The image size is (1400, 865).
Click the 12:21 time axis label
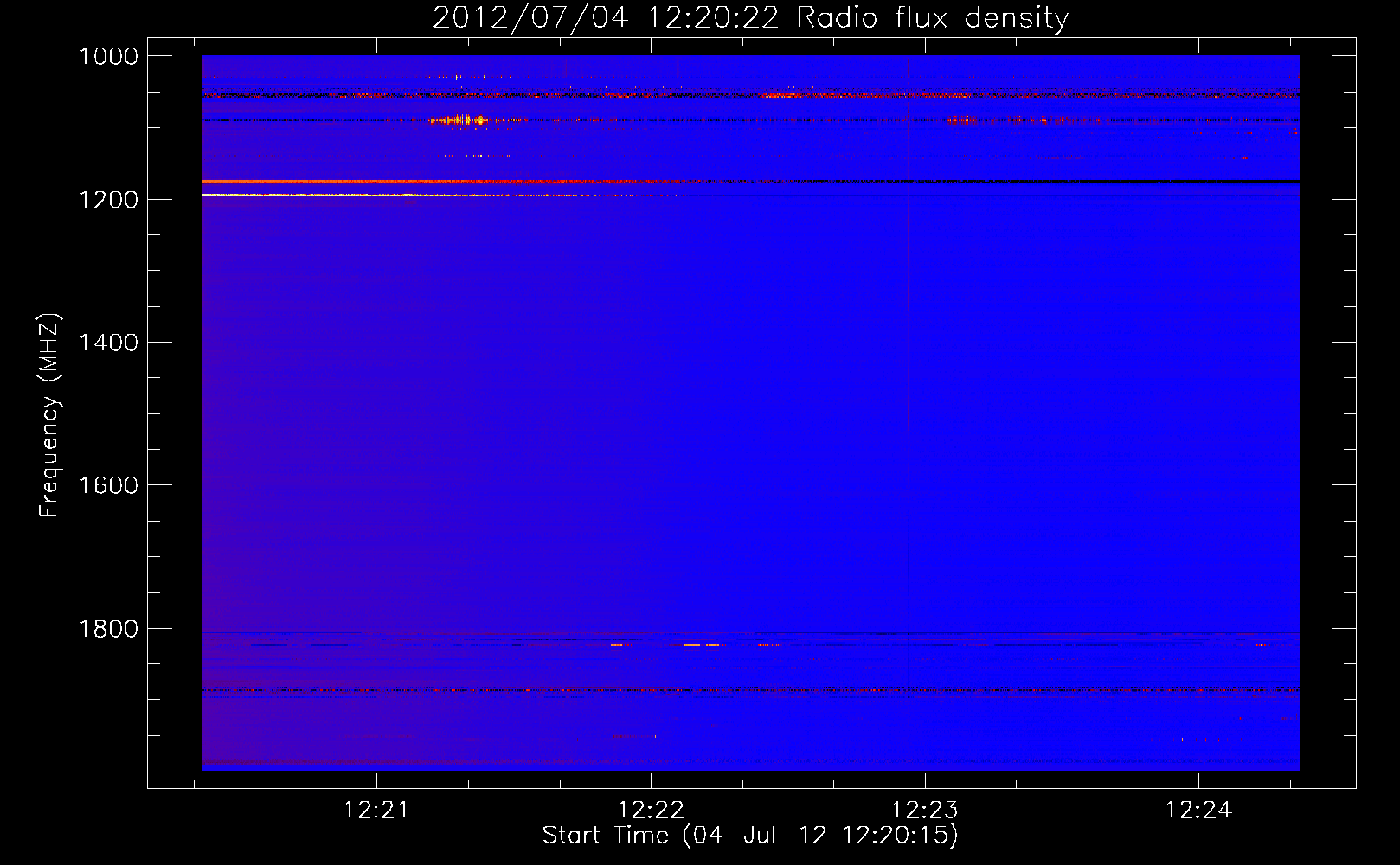[376, 810]
